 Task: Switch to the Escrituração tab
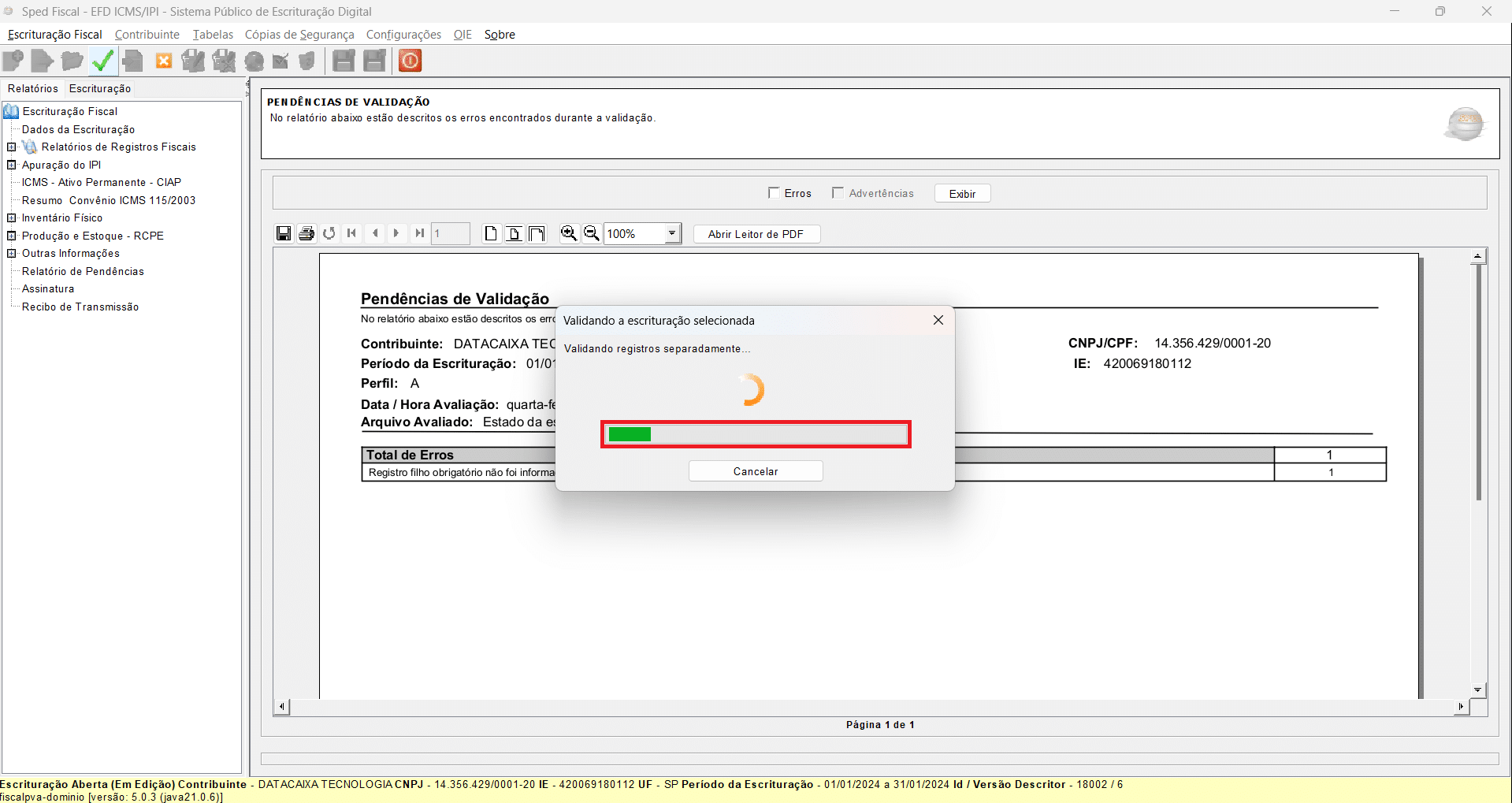tap(99, 88)
